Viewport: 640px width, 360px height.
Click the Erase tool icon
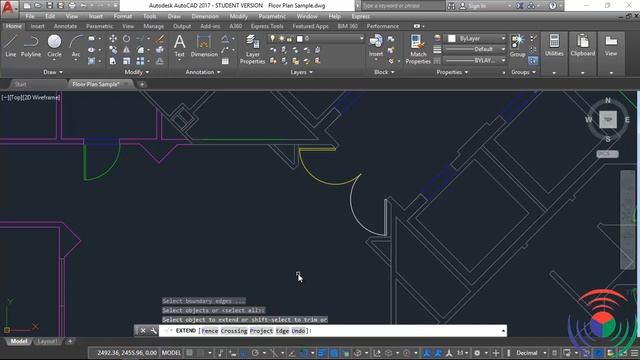tap(160, 38)
